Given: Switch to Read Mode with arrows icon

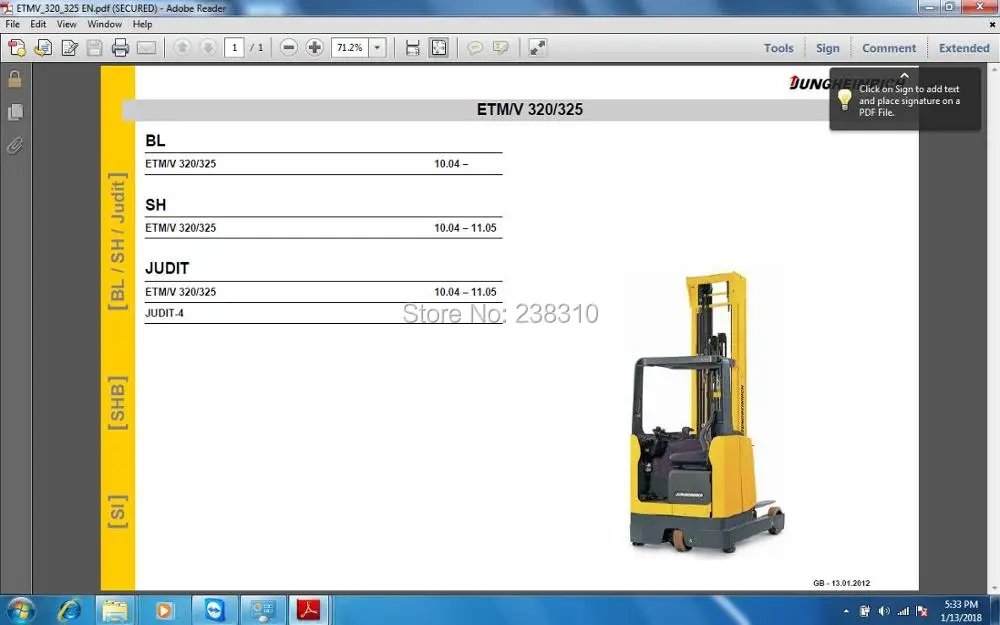Looking at the screenshot, I should 538,48.
